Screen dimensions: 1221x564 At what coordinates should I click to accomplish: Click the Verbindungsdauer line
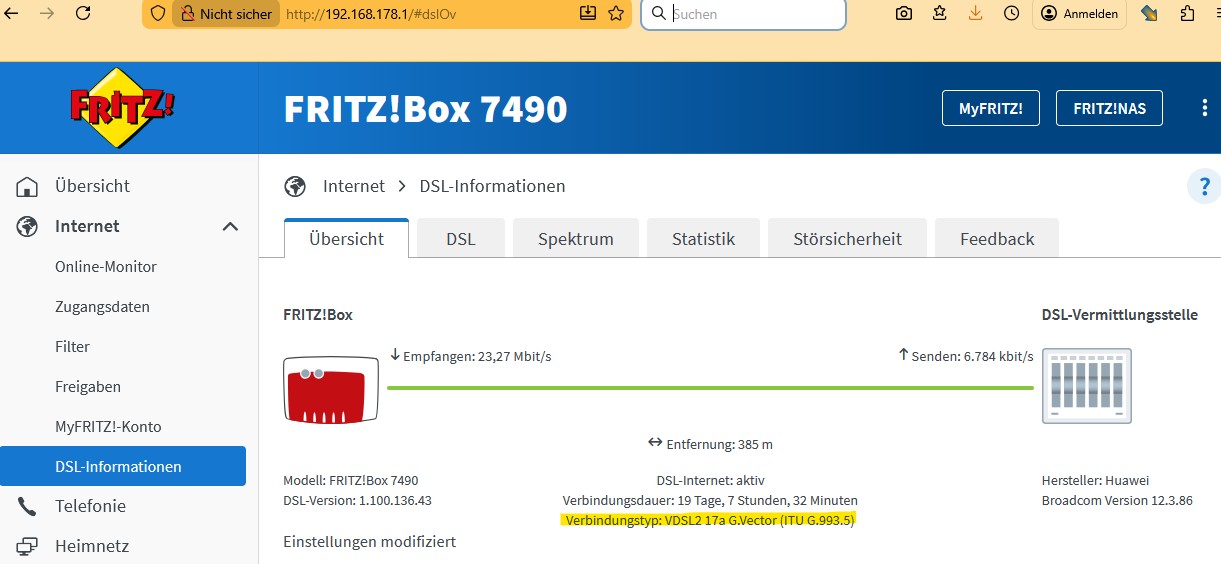(x=710, y=500)
